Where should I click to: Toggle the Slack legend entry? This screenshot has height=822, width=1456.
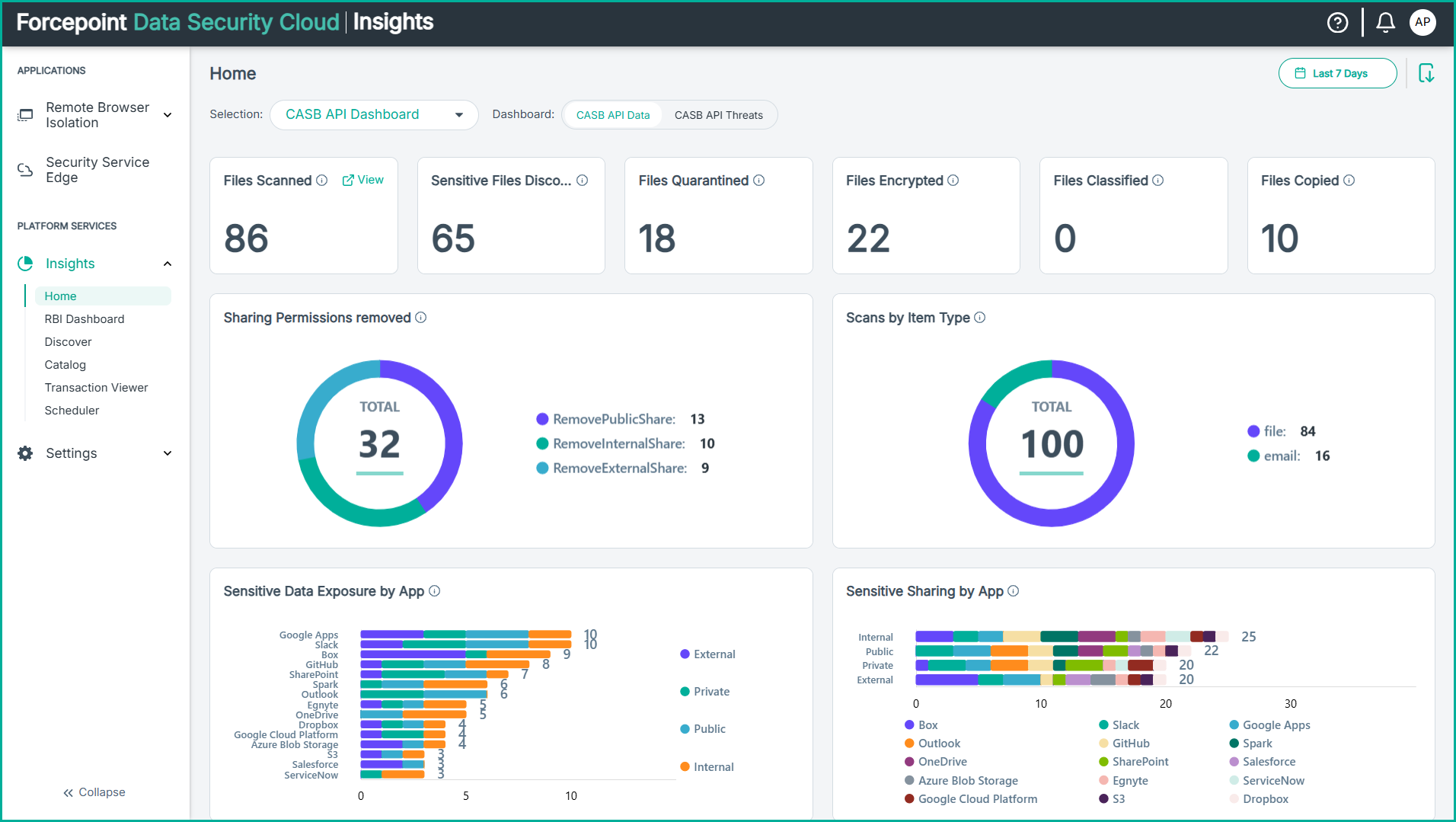coord(1119,725)
